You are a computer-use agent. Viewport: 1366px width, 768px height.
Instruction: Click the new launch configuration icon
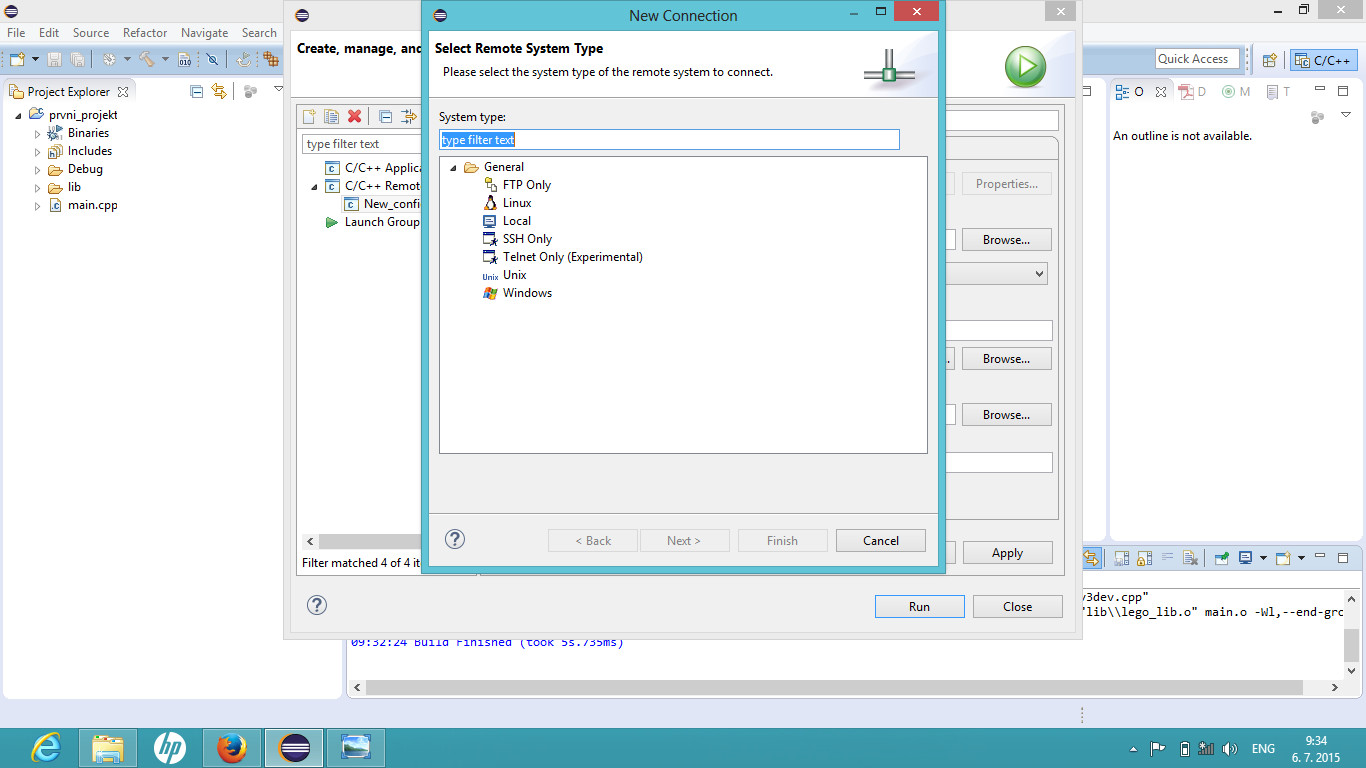(310, 117)
